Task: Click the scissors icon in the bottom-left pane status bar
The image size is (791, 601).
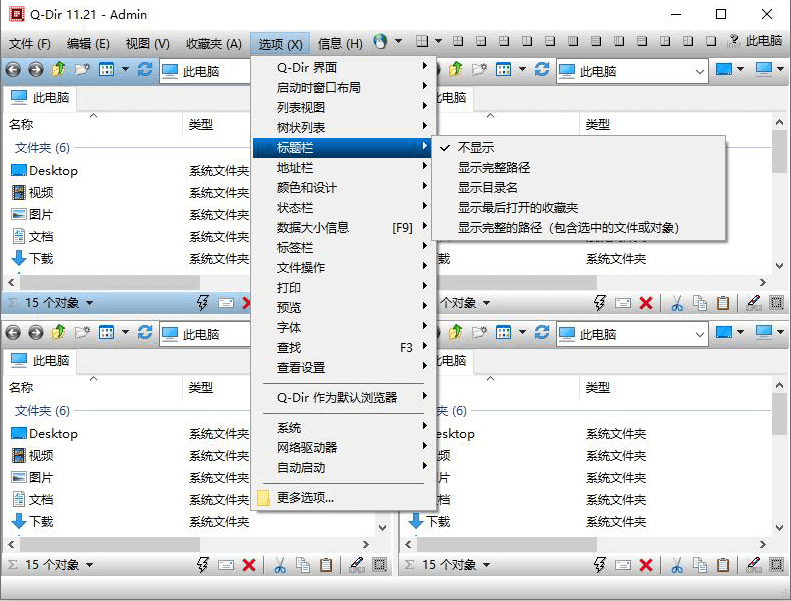Action: 280,565
